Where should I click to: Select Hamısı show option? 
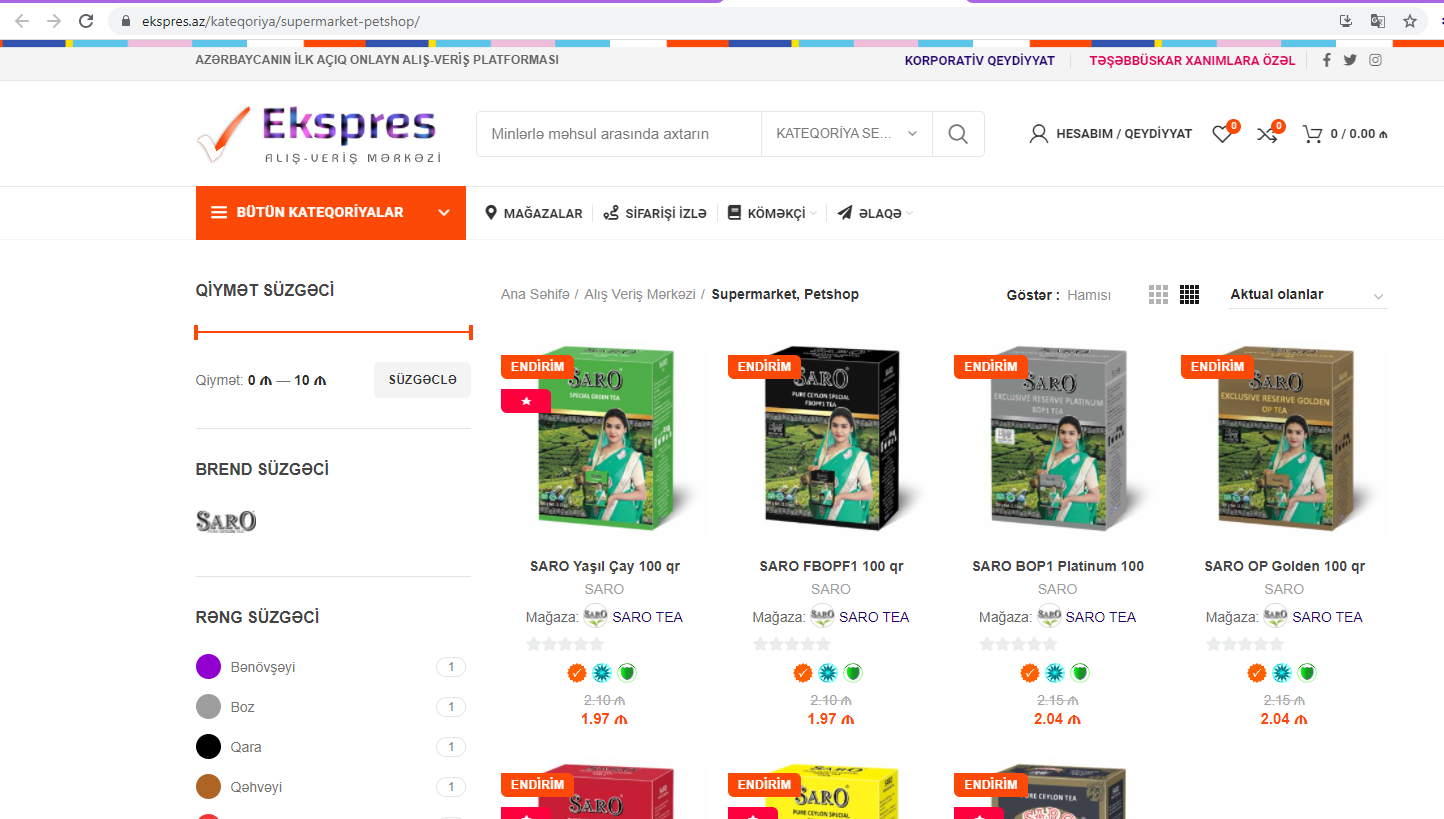tap(1089, 295)
